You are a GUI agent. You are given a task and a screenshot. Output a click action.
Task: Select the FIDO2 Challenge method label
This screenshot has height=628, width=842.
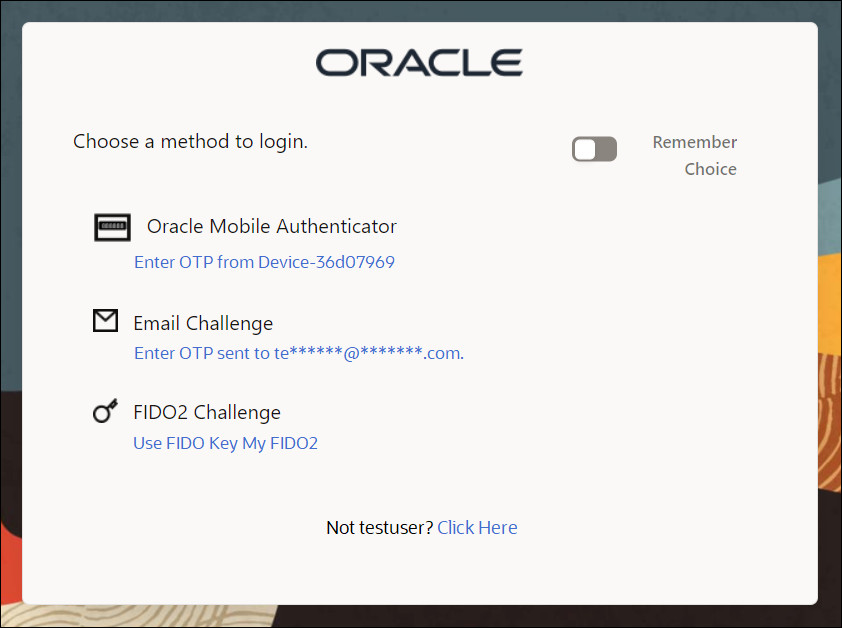click(x=207, y=411)
